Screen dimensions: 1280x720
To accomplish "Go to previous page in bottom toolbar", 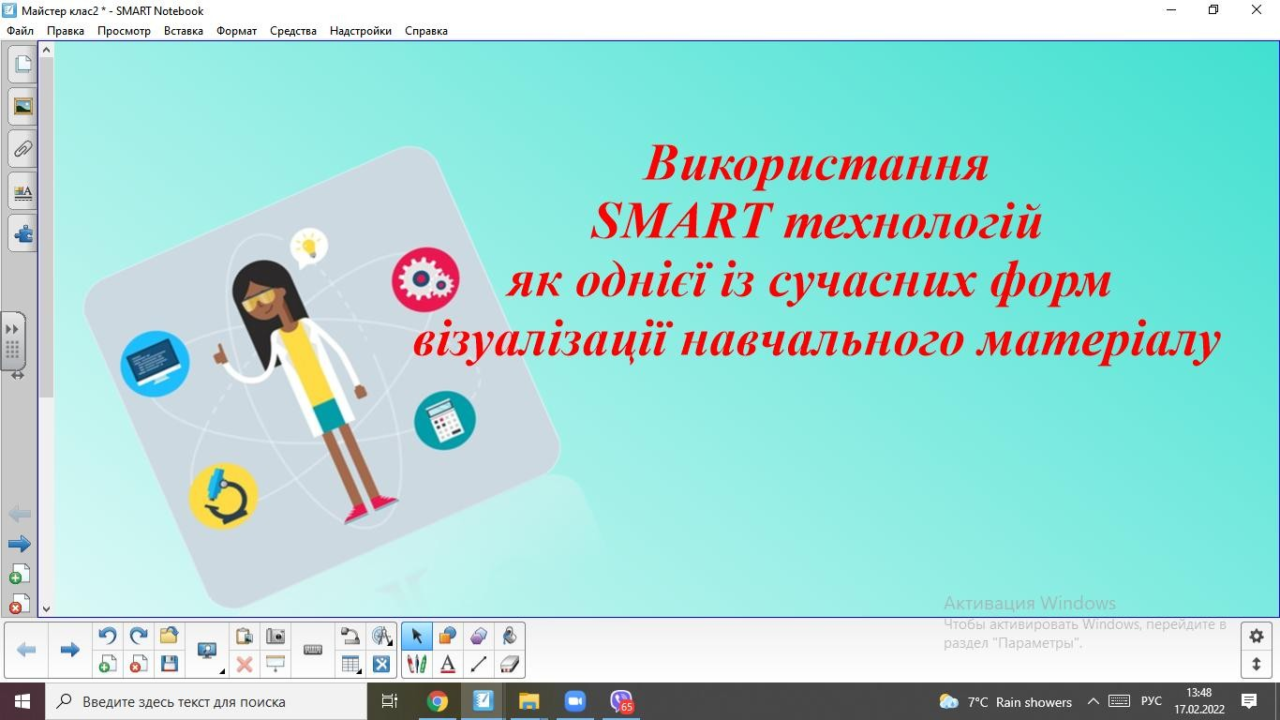I will click(x=26, y=650).
